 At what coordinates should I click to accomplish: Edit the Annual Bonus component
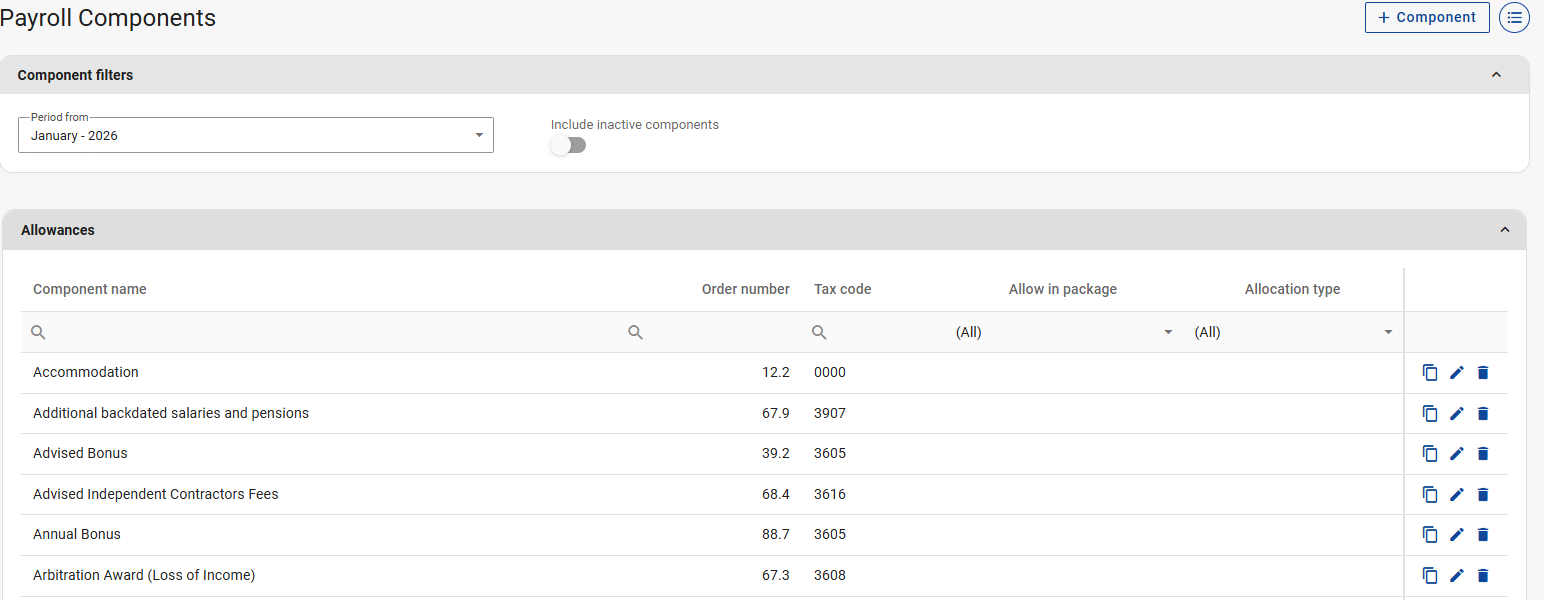tap(1456, 534)
